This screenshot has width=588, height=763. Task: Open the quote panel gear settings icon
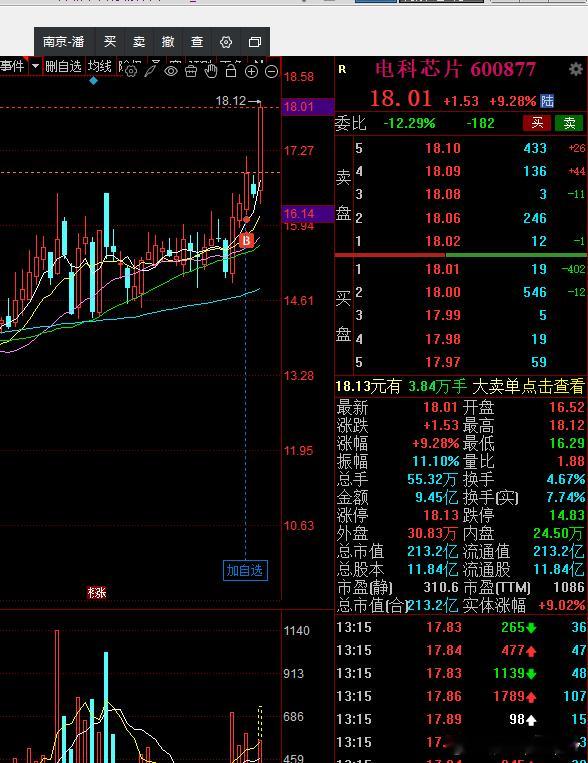[x=576, y=69]
